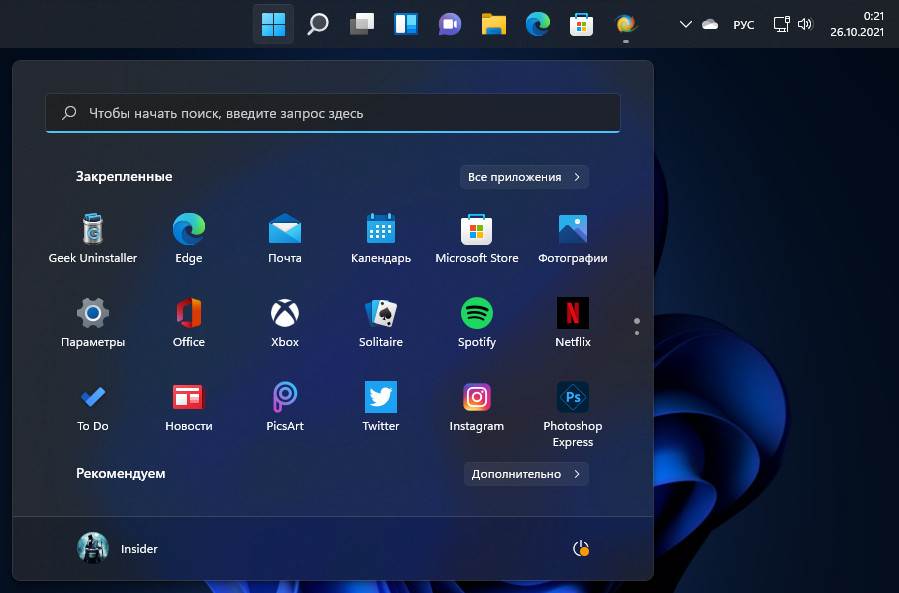Open Geek Uninstaller from pinned apps
This screenshot has height=593, width=899.
92,238
